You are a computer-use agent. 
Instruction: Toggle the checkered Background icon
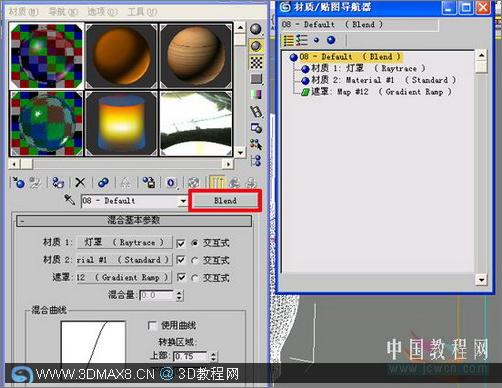[256, 62]
